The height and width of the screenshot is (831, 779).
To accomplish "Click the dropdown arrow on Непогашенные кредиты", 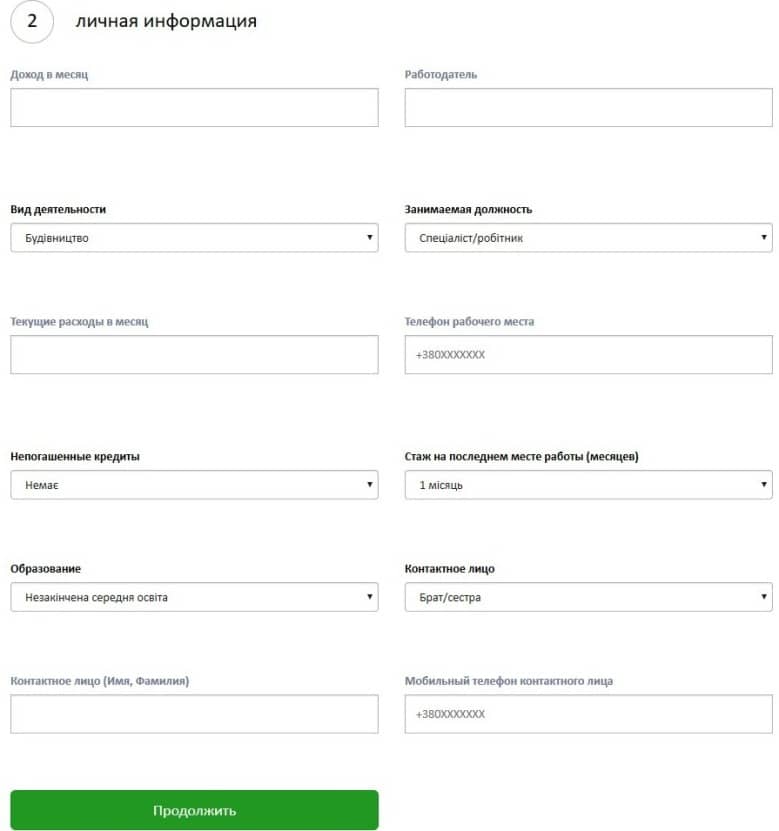I will 368,484.
